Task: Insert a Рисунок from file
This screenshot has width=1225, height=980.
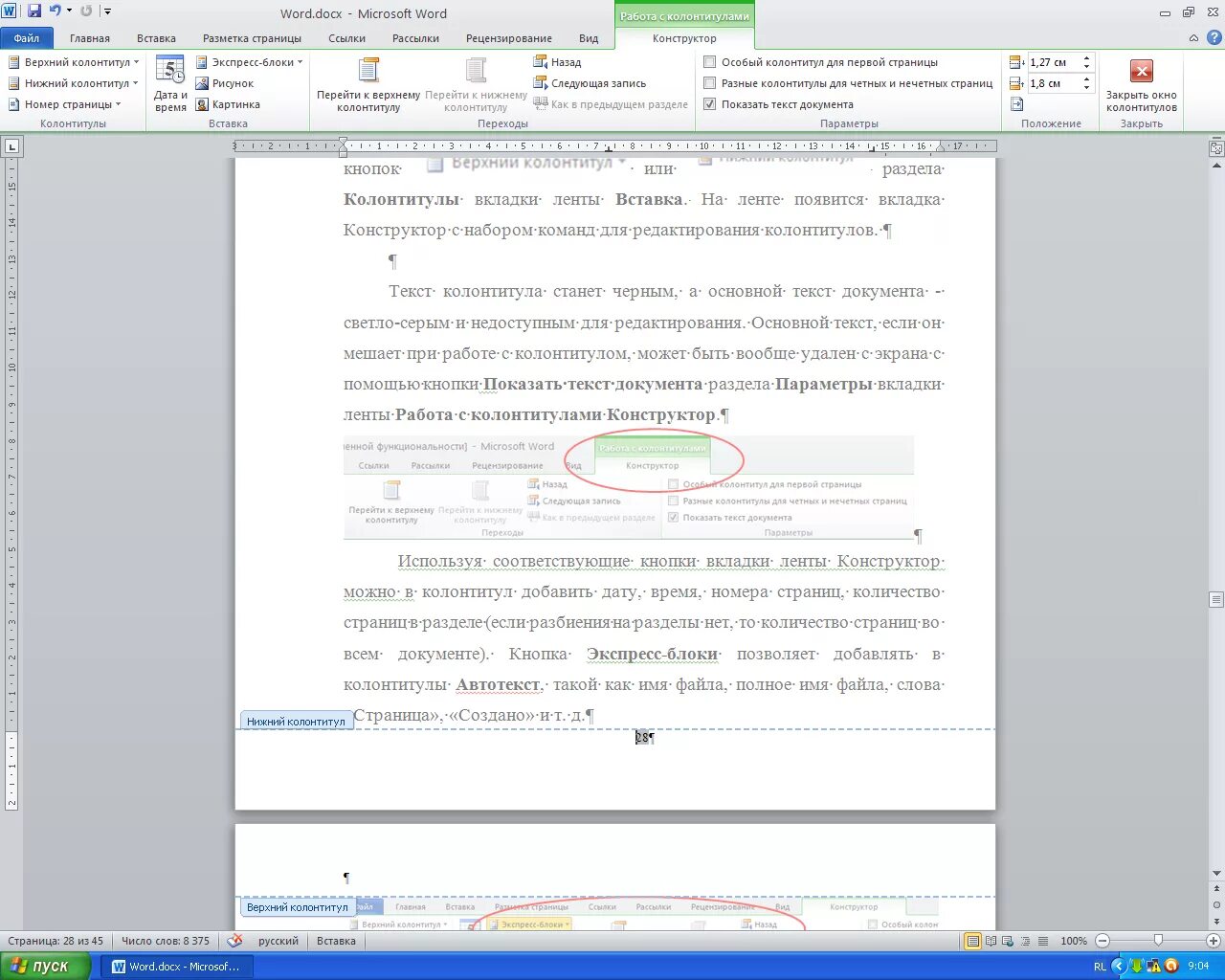Action: 225,83
